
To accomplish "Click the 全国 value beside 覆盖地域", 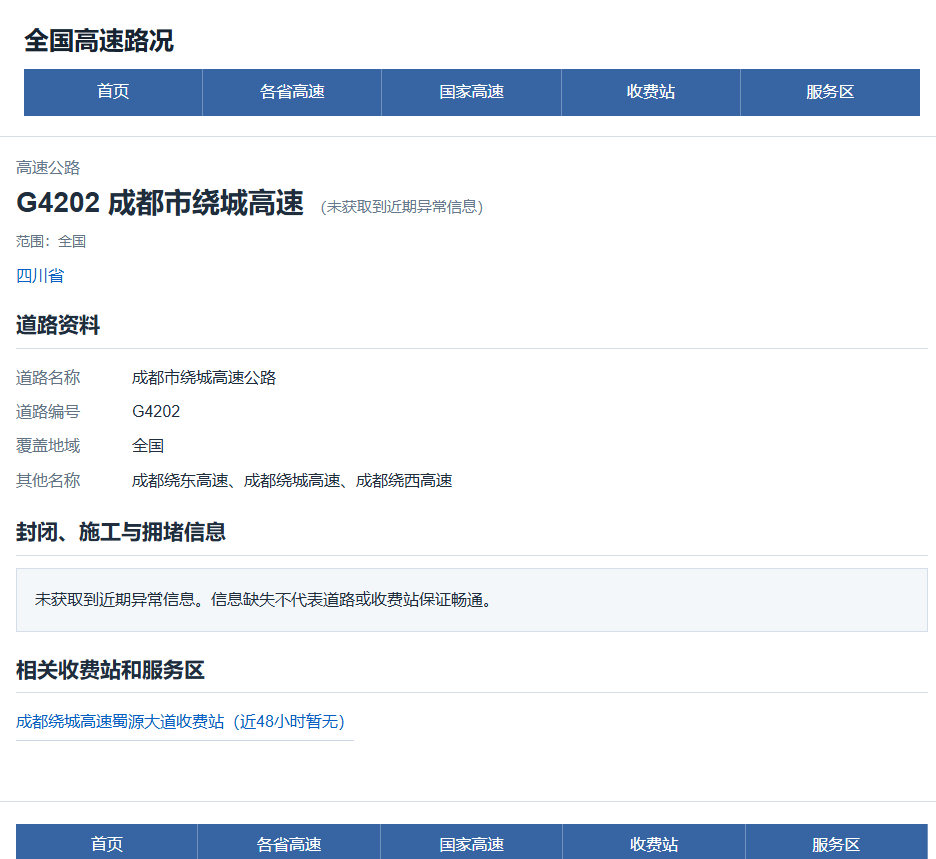I will tap(148, 446).
